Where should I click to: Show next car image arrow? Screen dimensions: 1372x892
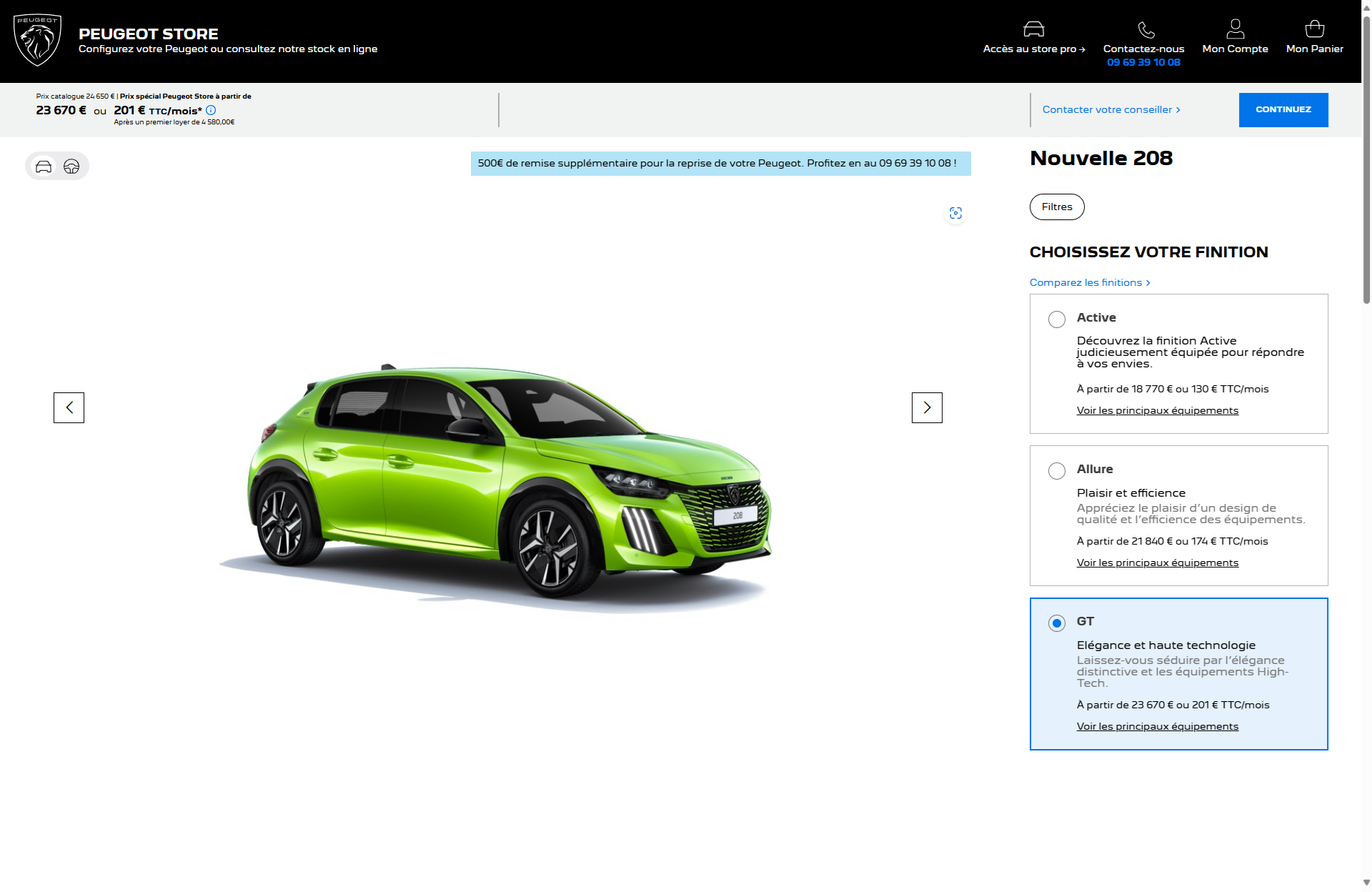(927, 407)
